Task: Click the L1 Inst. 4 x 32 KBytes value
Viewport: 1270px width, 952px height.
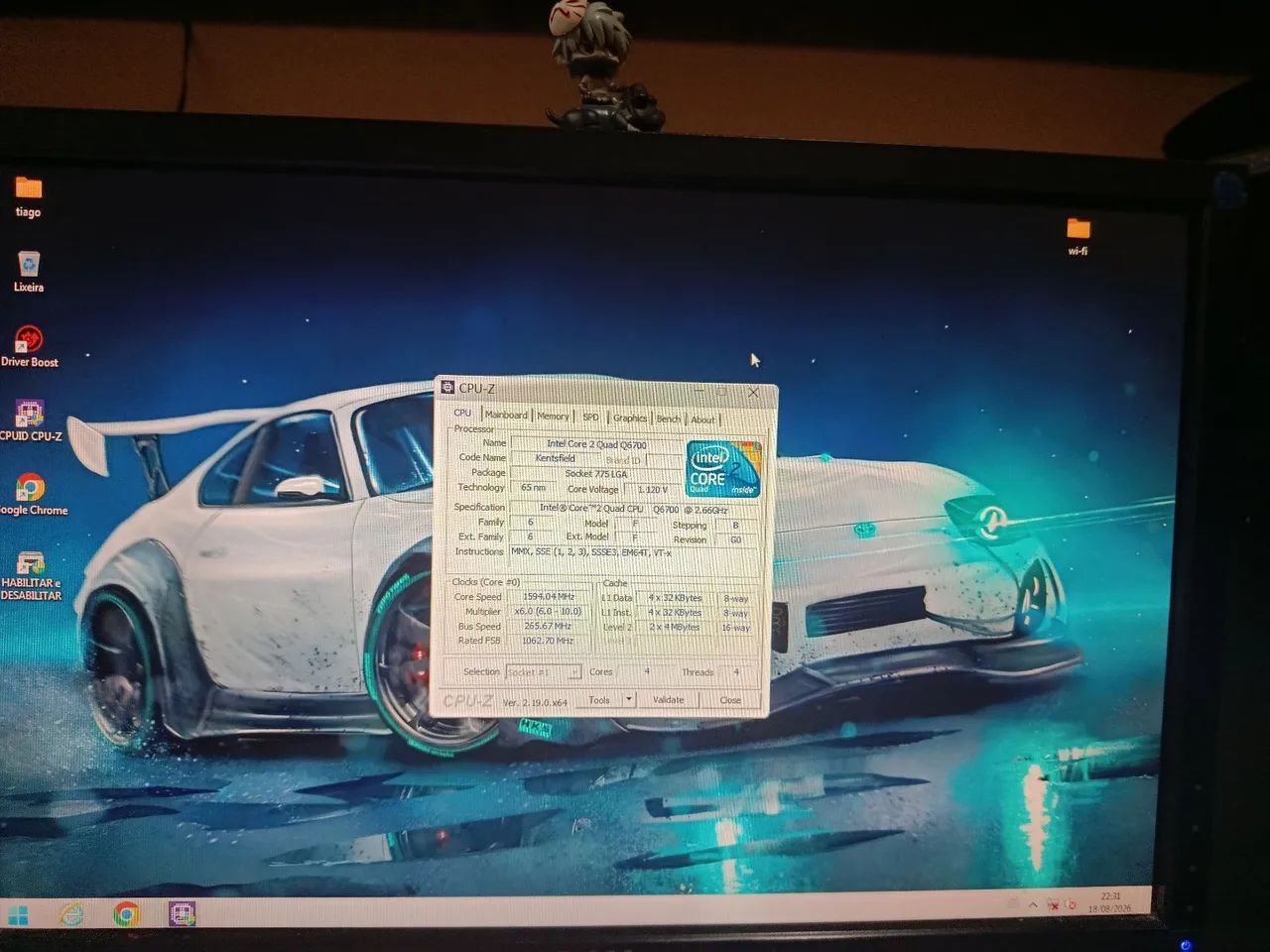Action: (x=675, y=612)
